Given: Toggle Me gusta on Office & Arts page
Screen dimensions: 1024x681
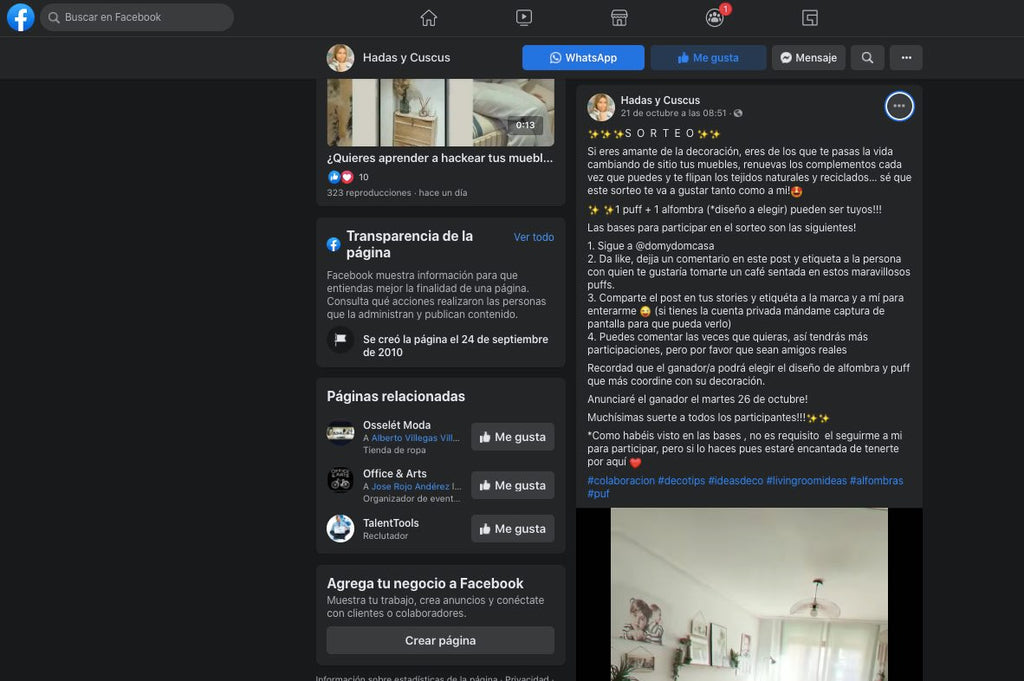Looking at the screenshot, I should 512,485.
